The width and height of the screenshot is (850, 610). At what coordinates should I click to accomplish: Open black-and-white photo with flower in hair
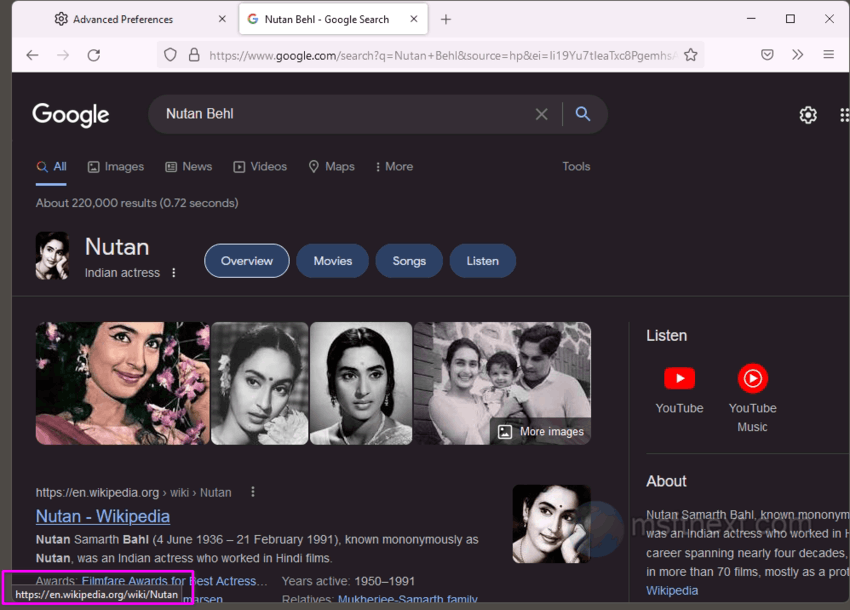[260, 383]
